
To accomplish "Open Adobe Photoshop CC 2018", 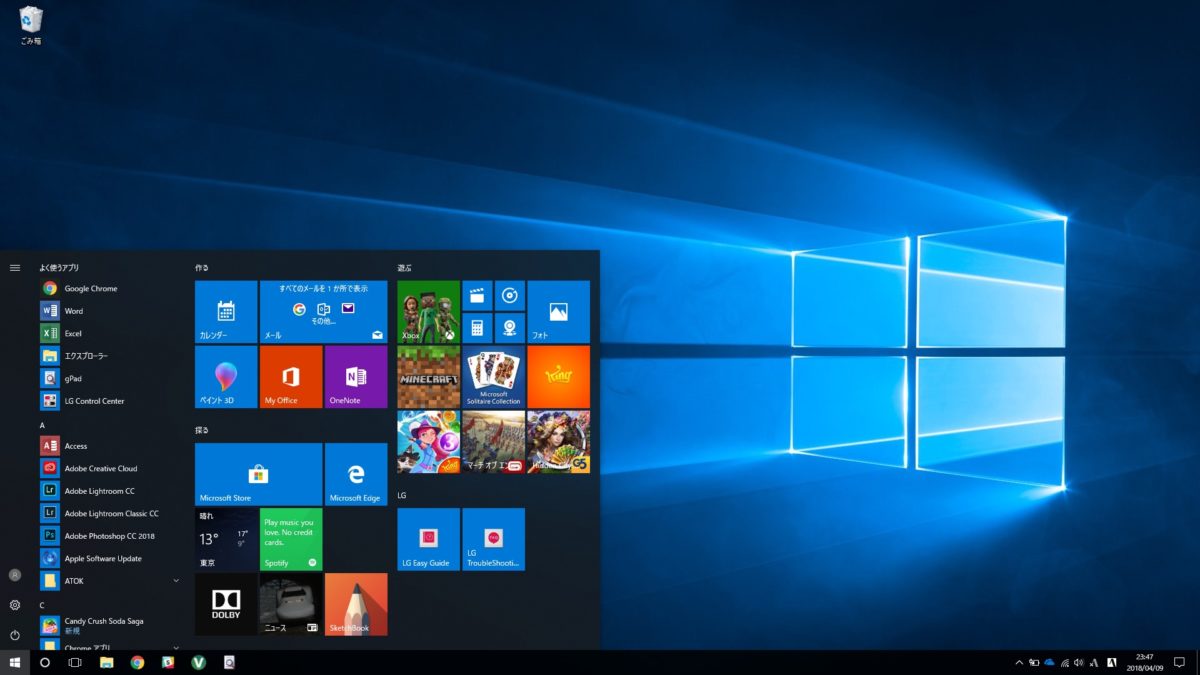I will coord(110,536).
